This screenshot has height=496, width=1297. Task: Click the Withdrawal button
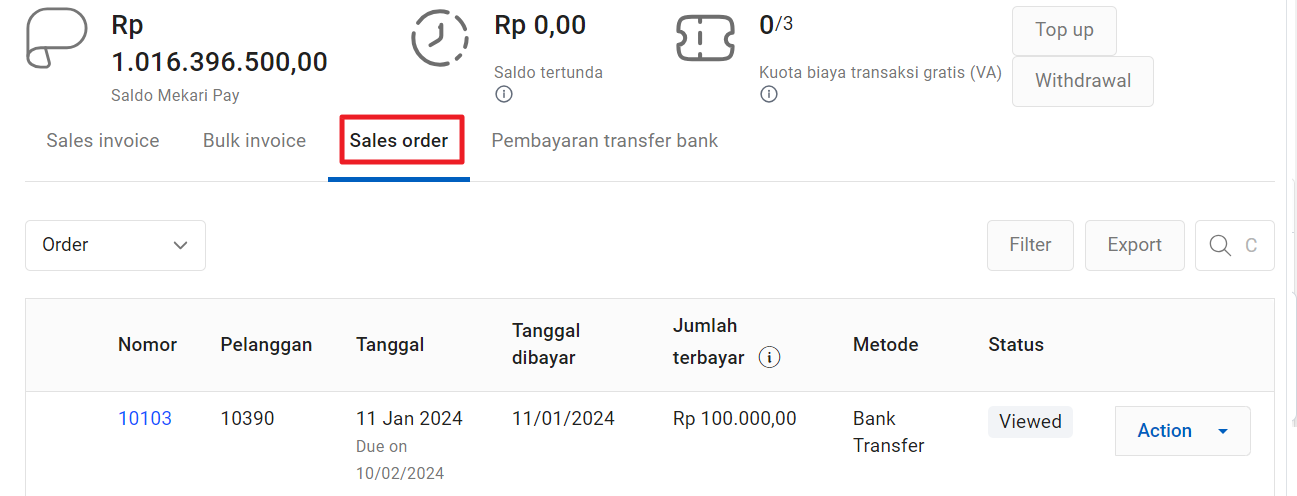pos(1083,81)
